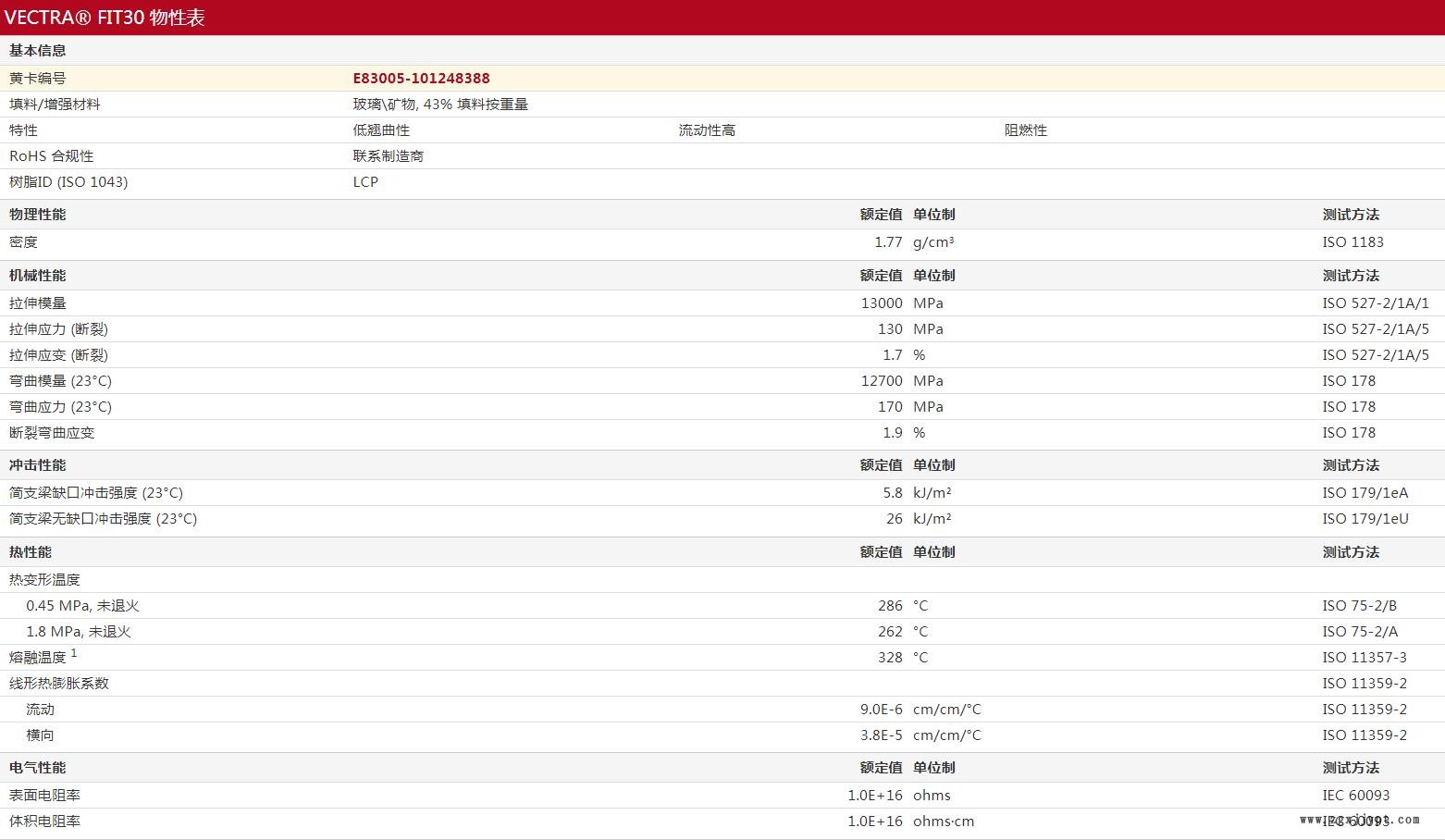
Task: Select the 弯曲模量 (23°C) row label
Action: (60, 381)
